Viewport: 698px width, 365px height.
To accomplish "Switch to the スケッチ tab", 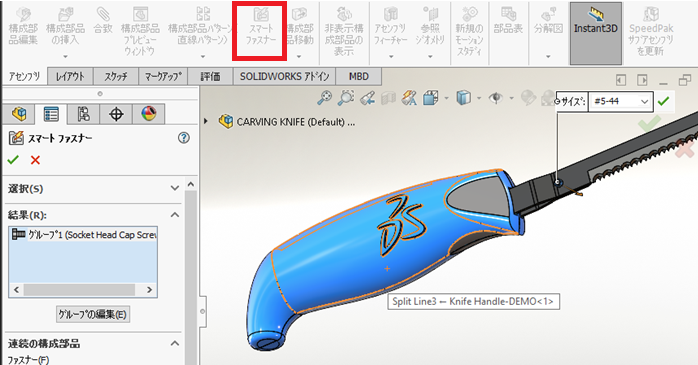I will (116, 76).
